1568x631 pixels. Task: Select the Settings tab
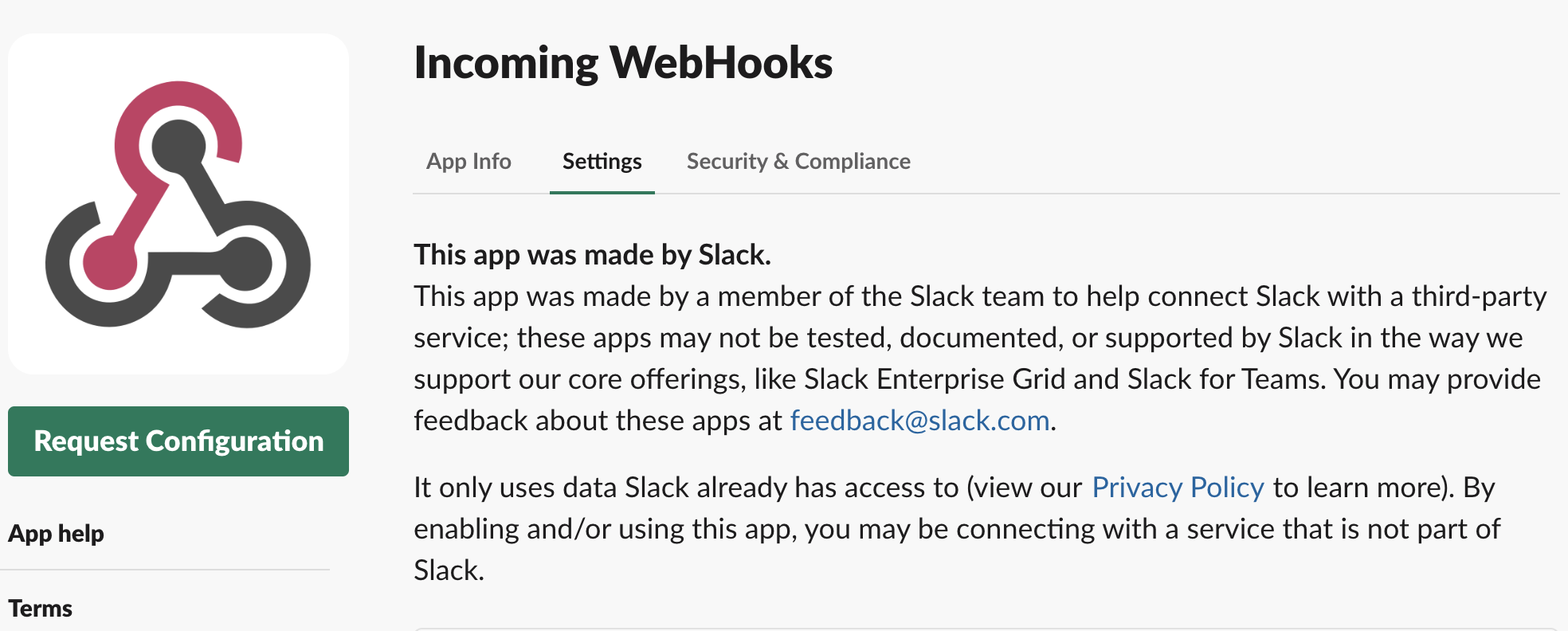[x=602, y=161]
